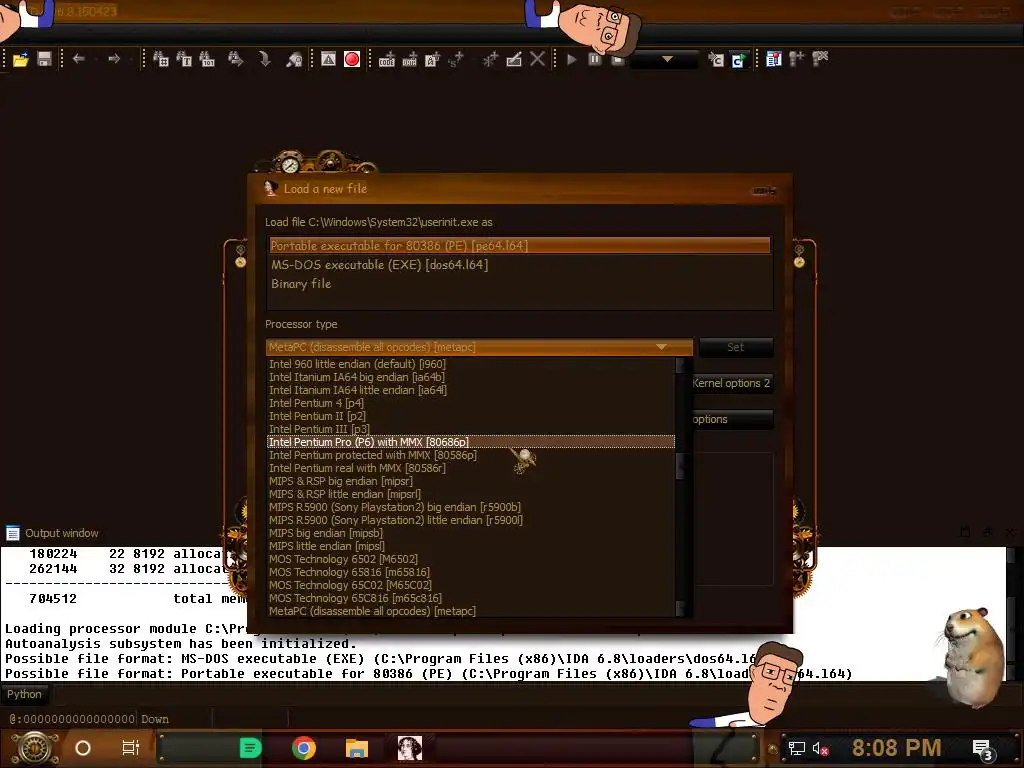Choose Intel Pentium Pro (P6) with MMX
This screenshot has height=768, width=1024.
[x=471, y=442]
